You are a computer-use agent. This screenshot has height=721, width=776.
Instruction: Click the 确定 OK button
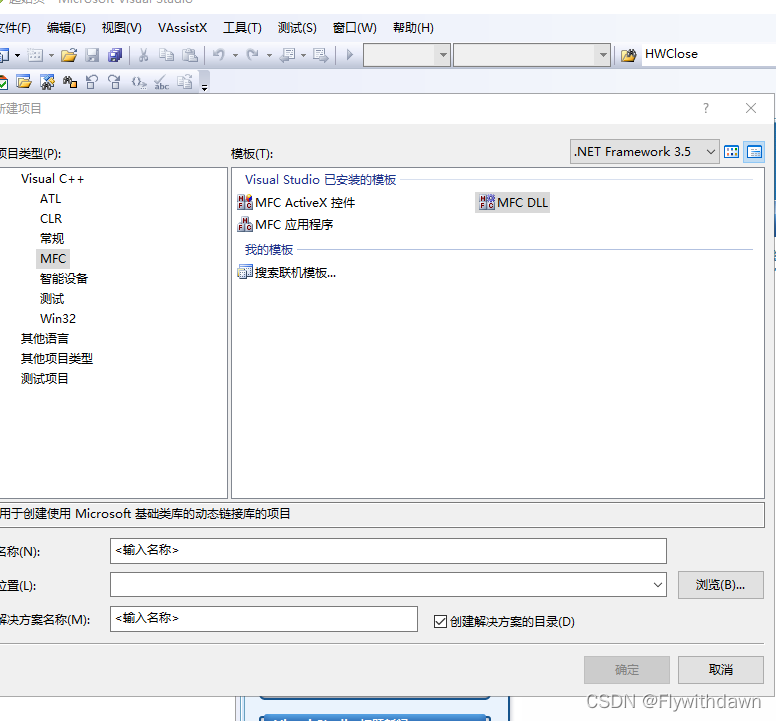point(627,670)
